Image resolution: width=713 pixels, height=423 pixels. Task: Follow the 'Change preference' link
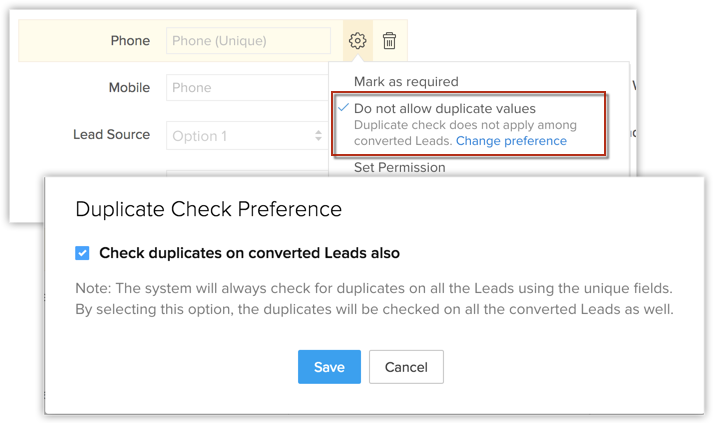(511, 141)
